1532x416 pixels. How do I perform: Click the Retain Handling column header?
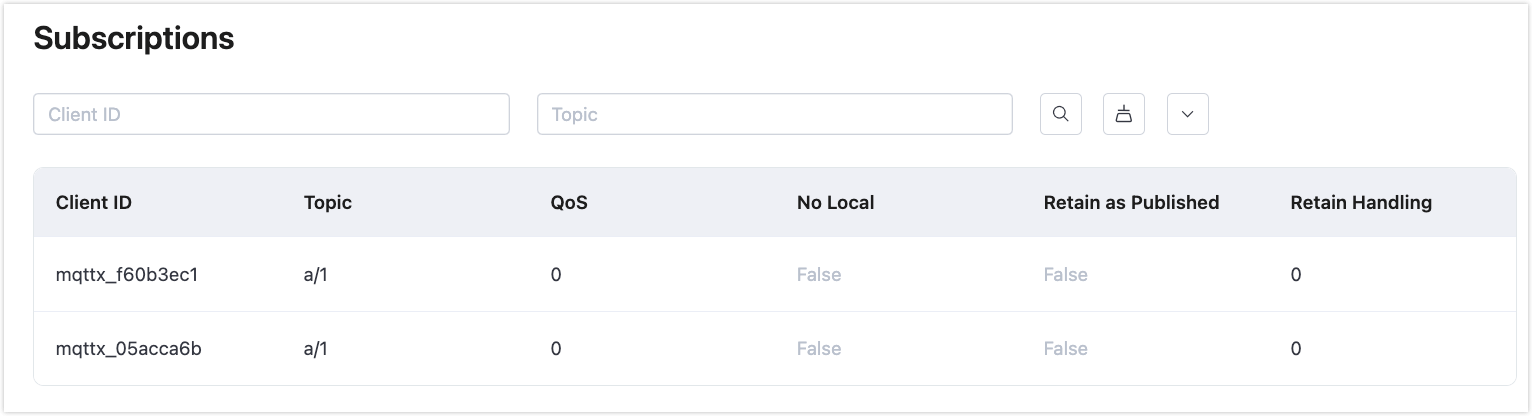[1361, 202]
